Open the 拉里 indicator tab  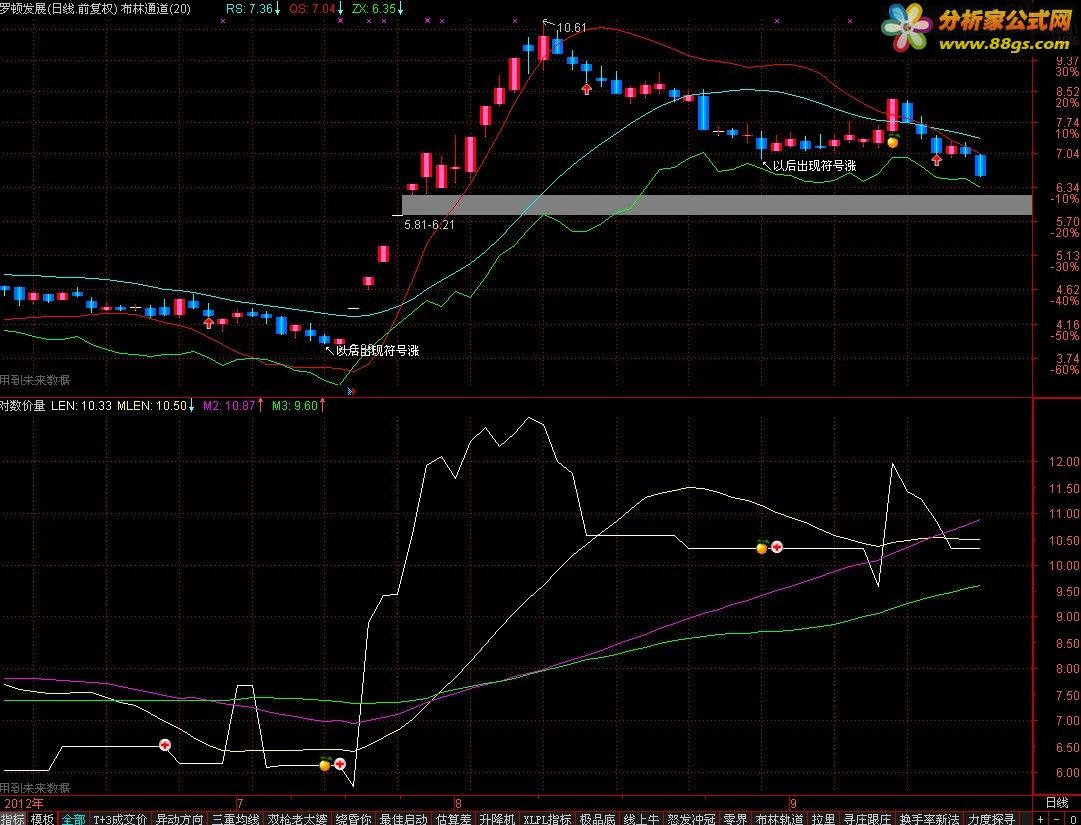click(x=823, y=819)
